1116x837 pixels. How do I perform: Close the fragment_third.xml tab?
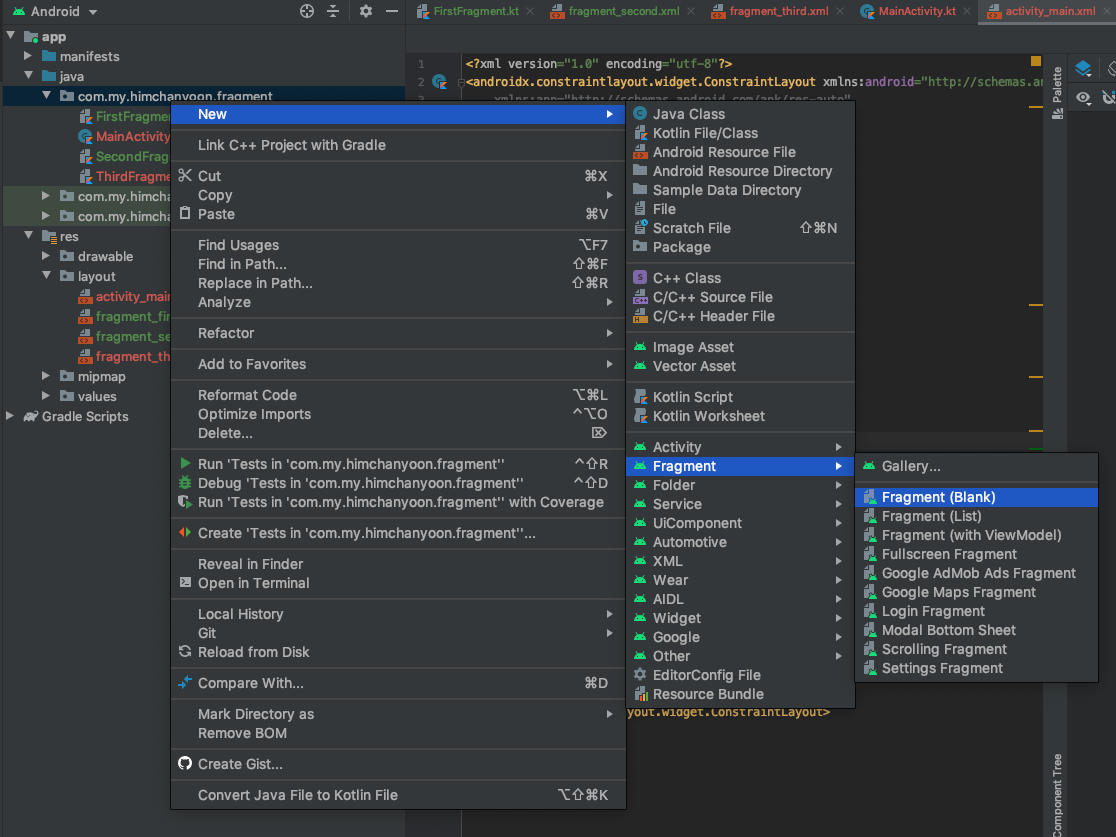pyautogui.click(x=841, y=11)
